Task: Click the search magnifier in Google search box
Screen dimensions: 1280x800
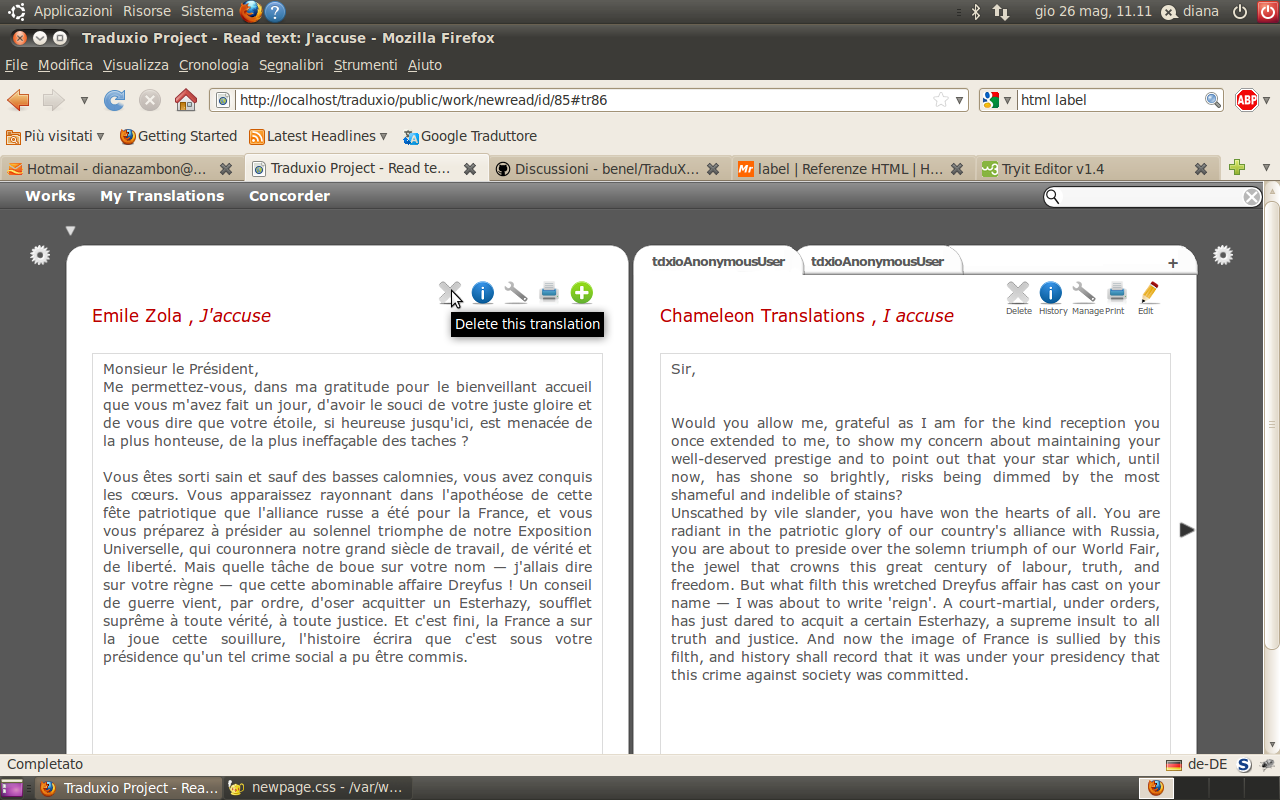Action: [1212, 100]
